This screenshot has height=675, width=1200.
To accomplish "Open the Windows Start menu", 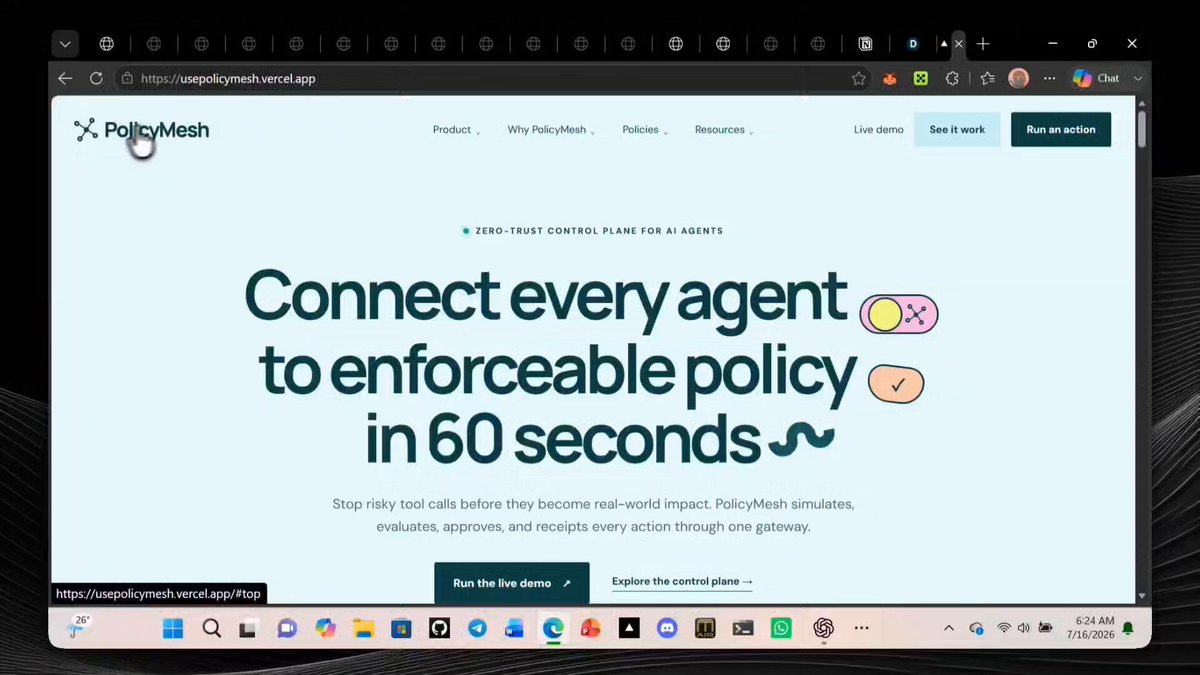I will [x=173, y=628].
